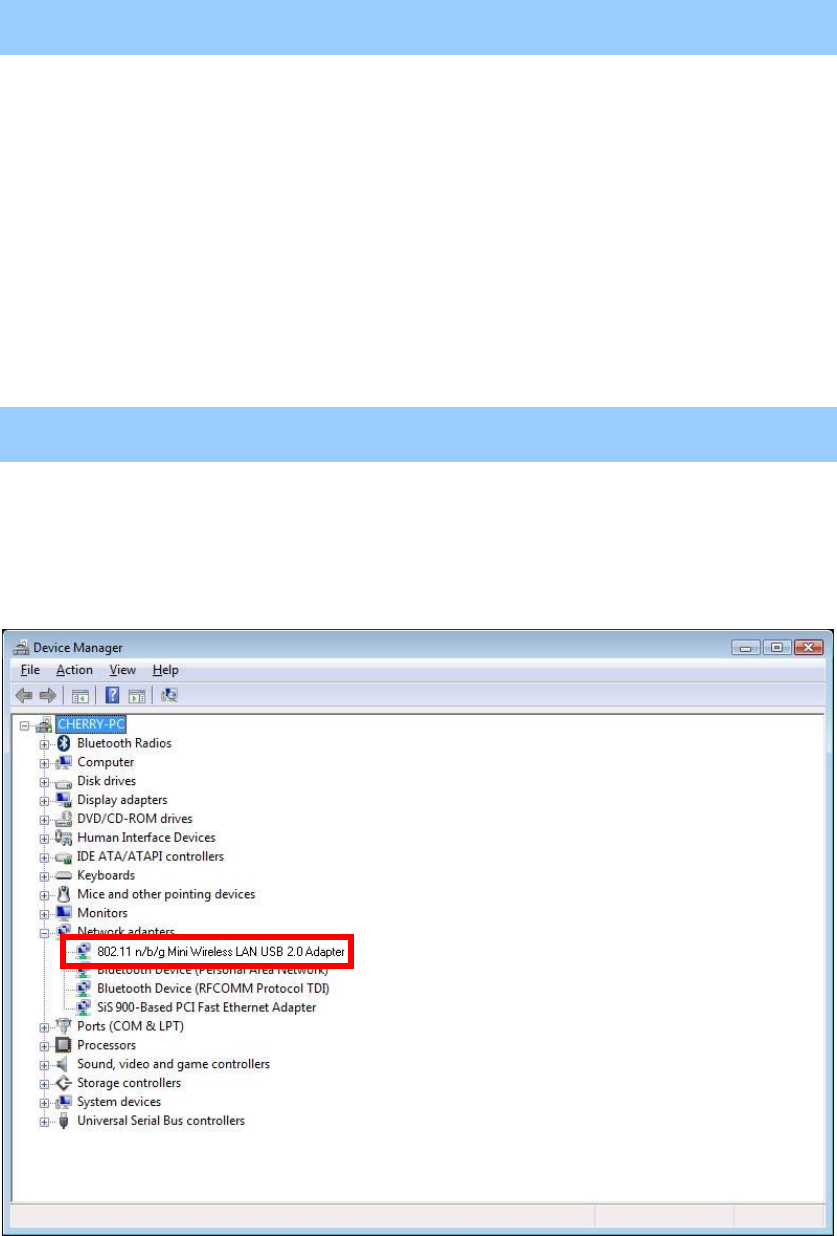Click the CHERRY-PC root computer icon

coord(46,724)
